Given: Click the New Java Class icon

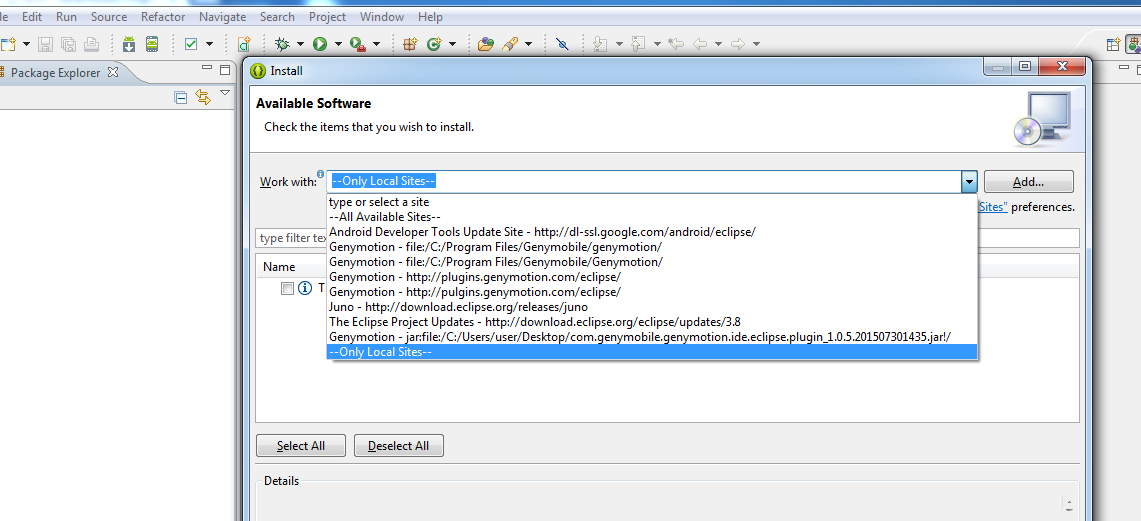Looking at the screenshot, I should [434, 44].
